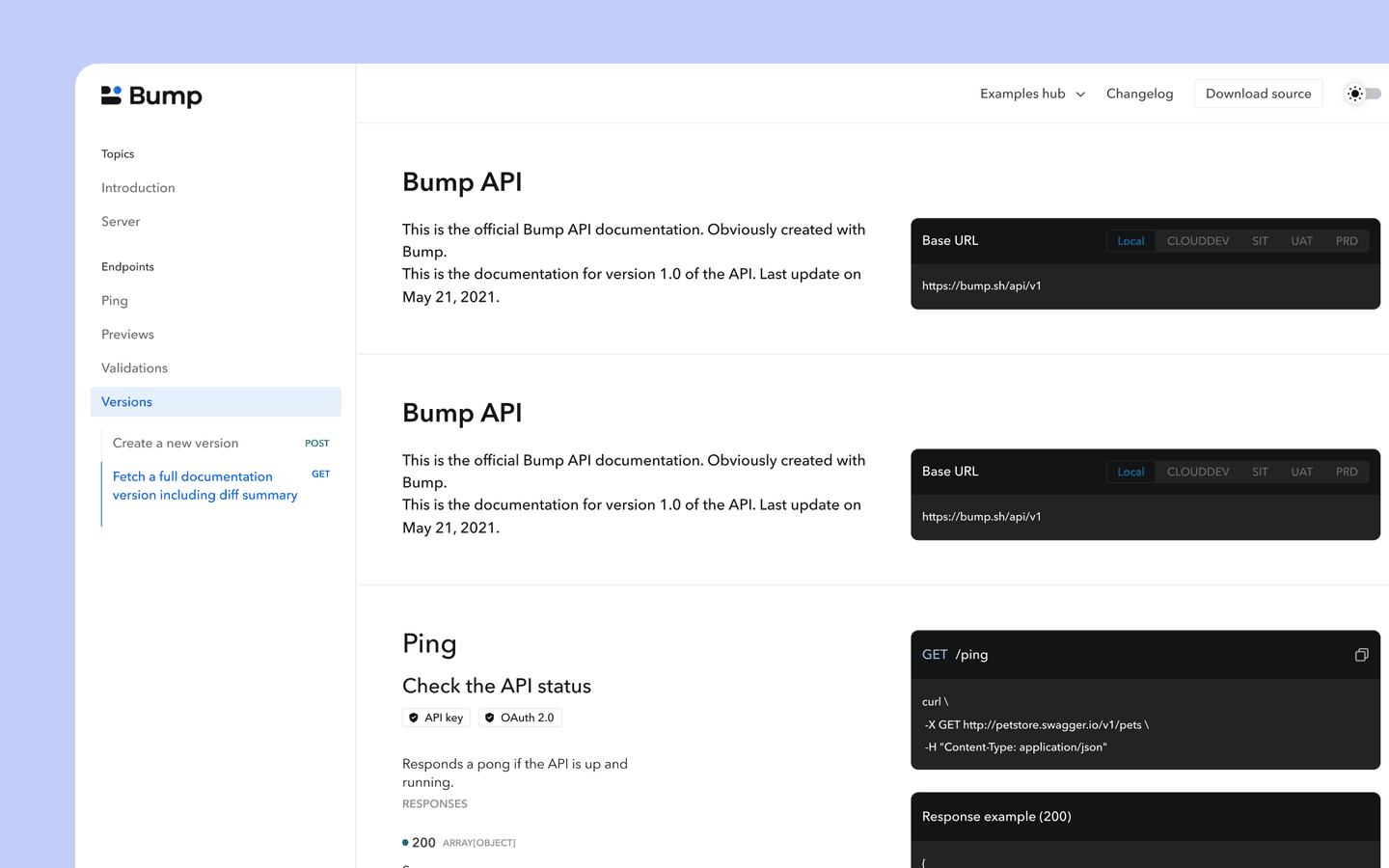Click the first https://bump.sh/api/v1 URL
Image resolution: width=1389 pixels, height=868 pixels.
981,286
